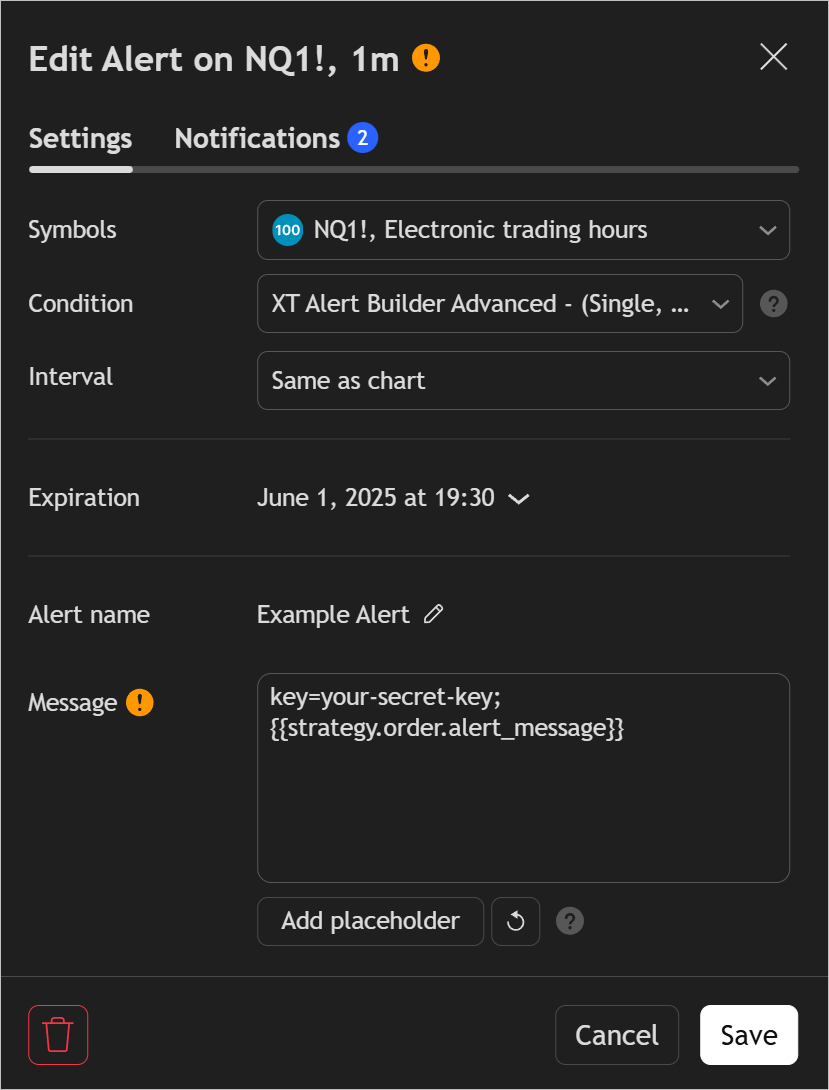Open the Symbols dropdown
The width and height of the screenshot is (829, 1090).
click(x=523, y=229)
